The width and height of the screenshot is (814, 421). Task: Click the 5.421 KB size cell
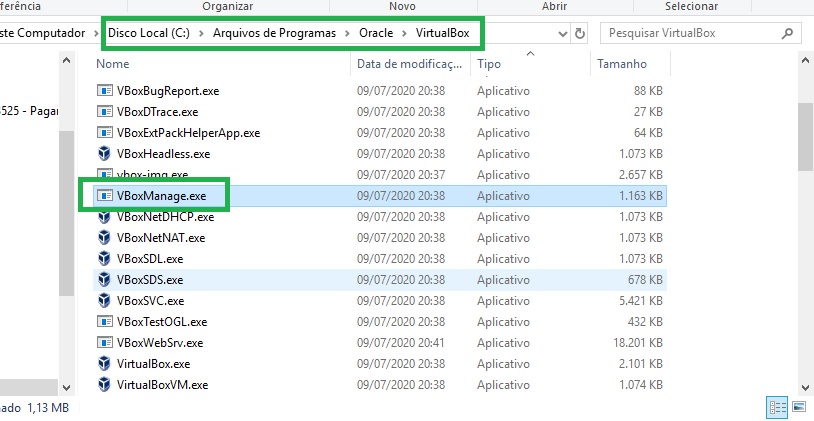coord(641,301)
